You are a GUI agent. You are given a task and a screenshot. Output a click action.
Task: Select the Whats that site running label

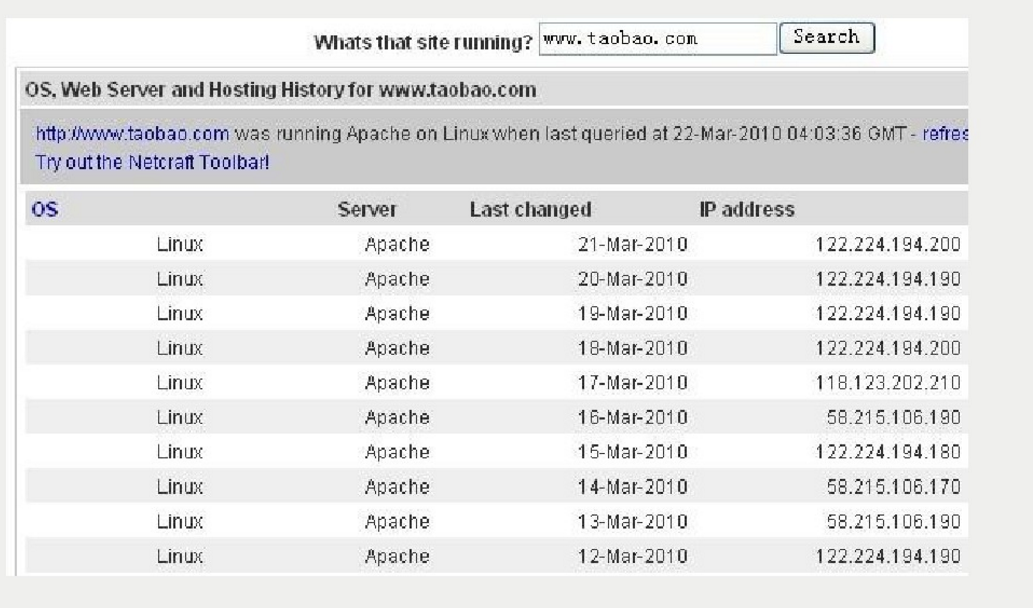click(423, 42)
